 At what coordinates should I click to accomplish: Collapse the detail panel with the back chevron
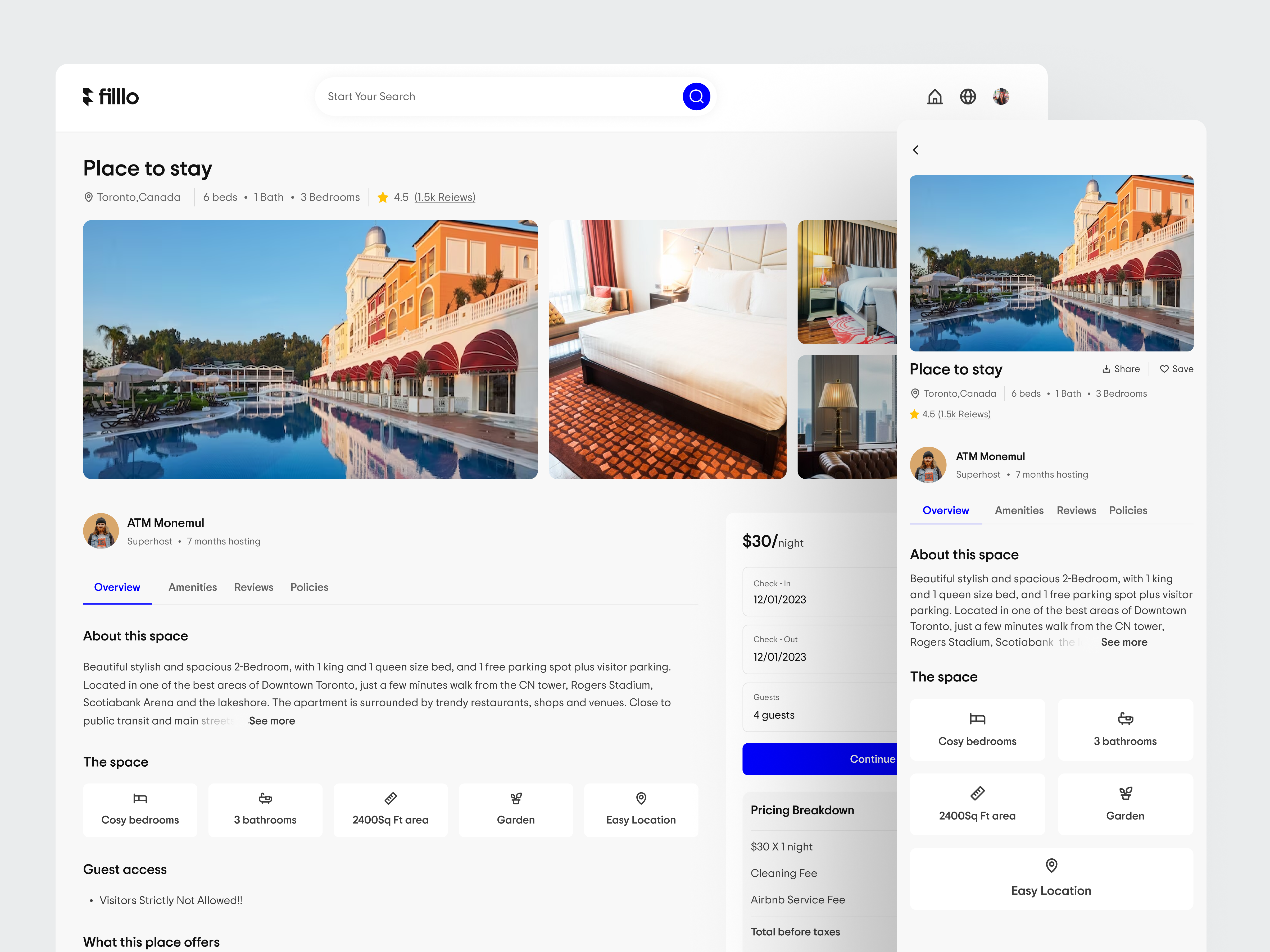916,150
